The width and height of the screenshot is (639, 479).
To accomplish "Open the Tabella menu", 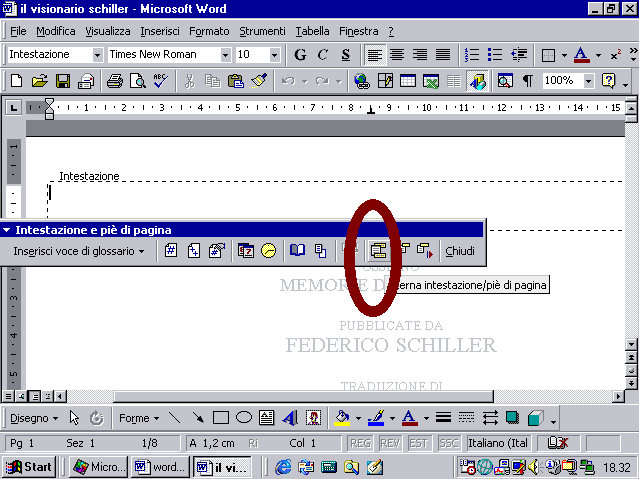I will [x=312, y=31].
